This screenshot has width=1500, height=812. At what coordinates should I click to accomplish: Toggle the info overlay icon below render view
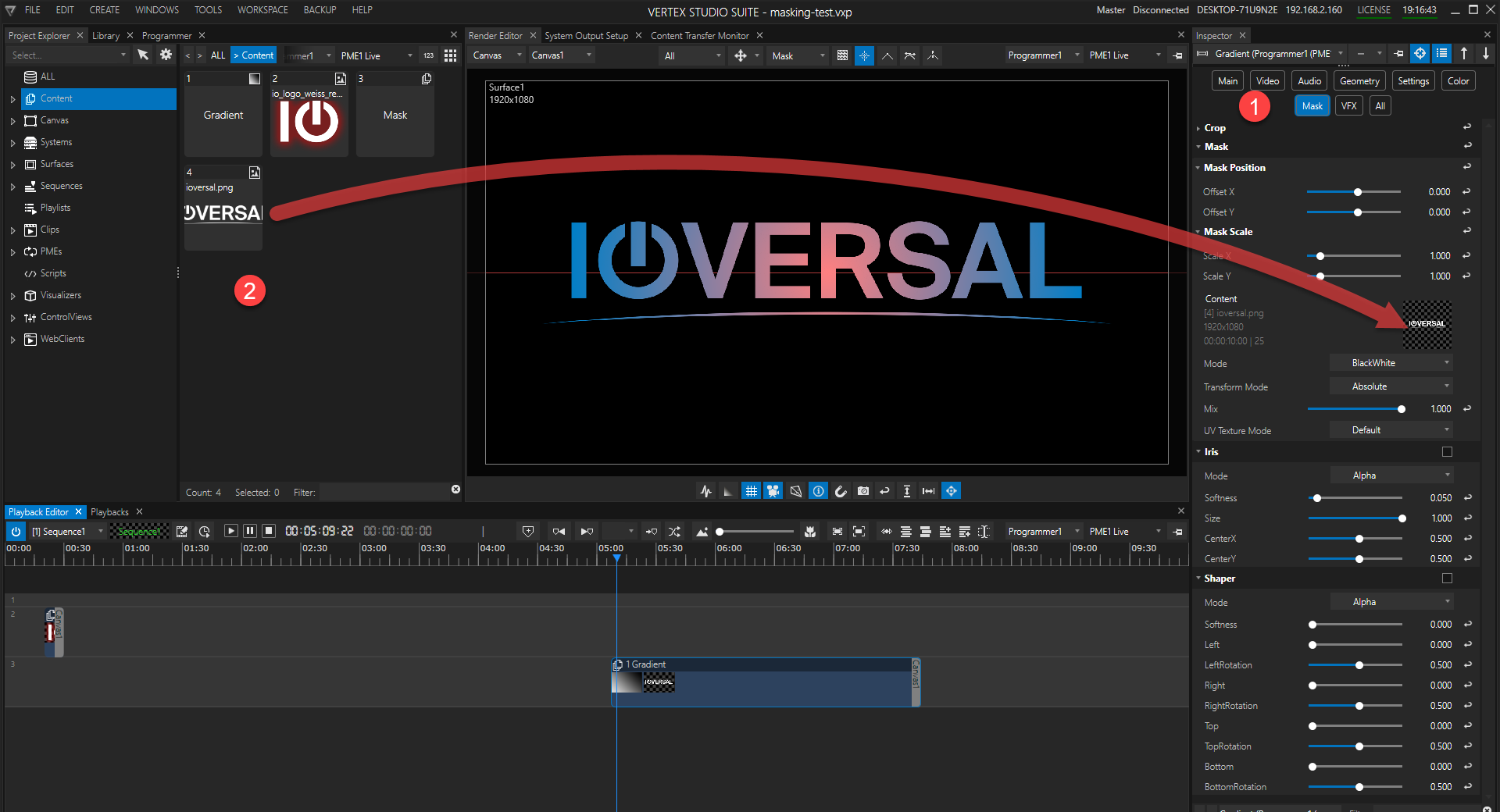pos(818,491)
